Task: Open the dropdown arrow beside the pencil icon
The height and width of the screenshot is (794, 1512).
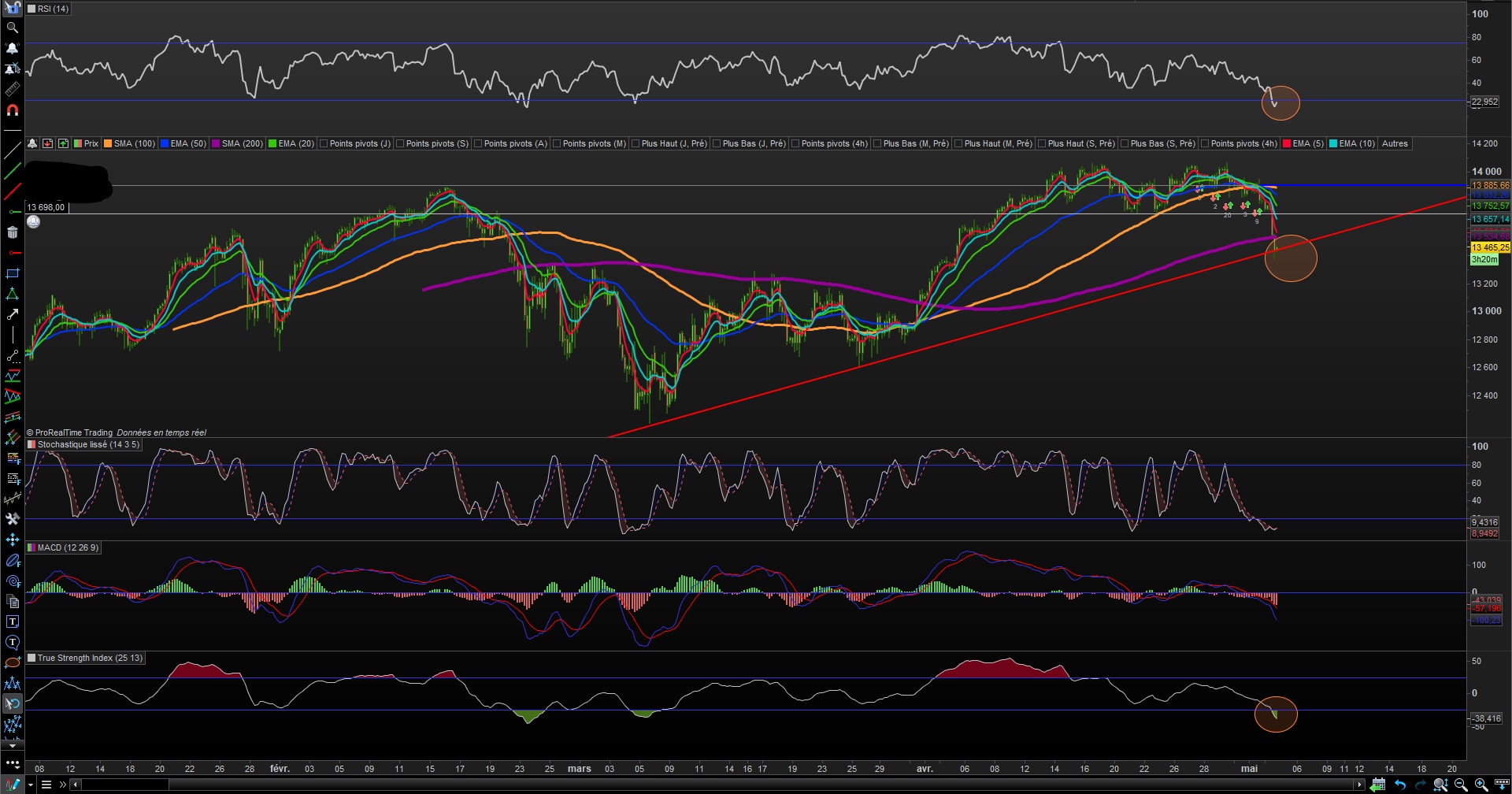Action: click(x=31, y=785)
